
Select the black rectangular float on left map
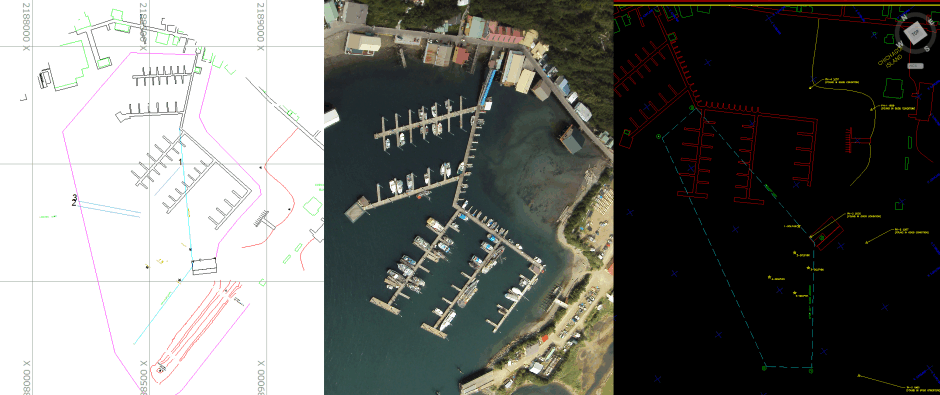(x=204, y=266)
